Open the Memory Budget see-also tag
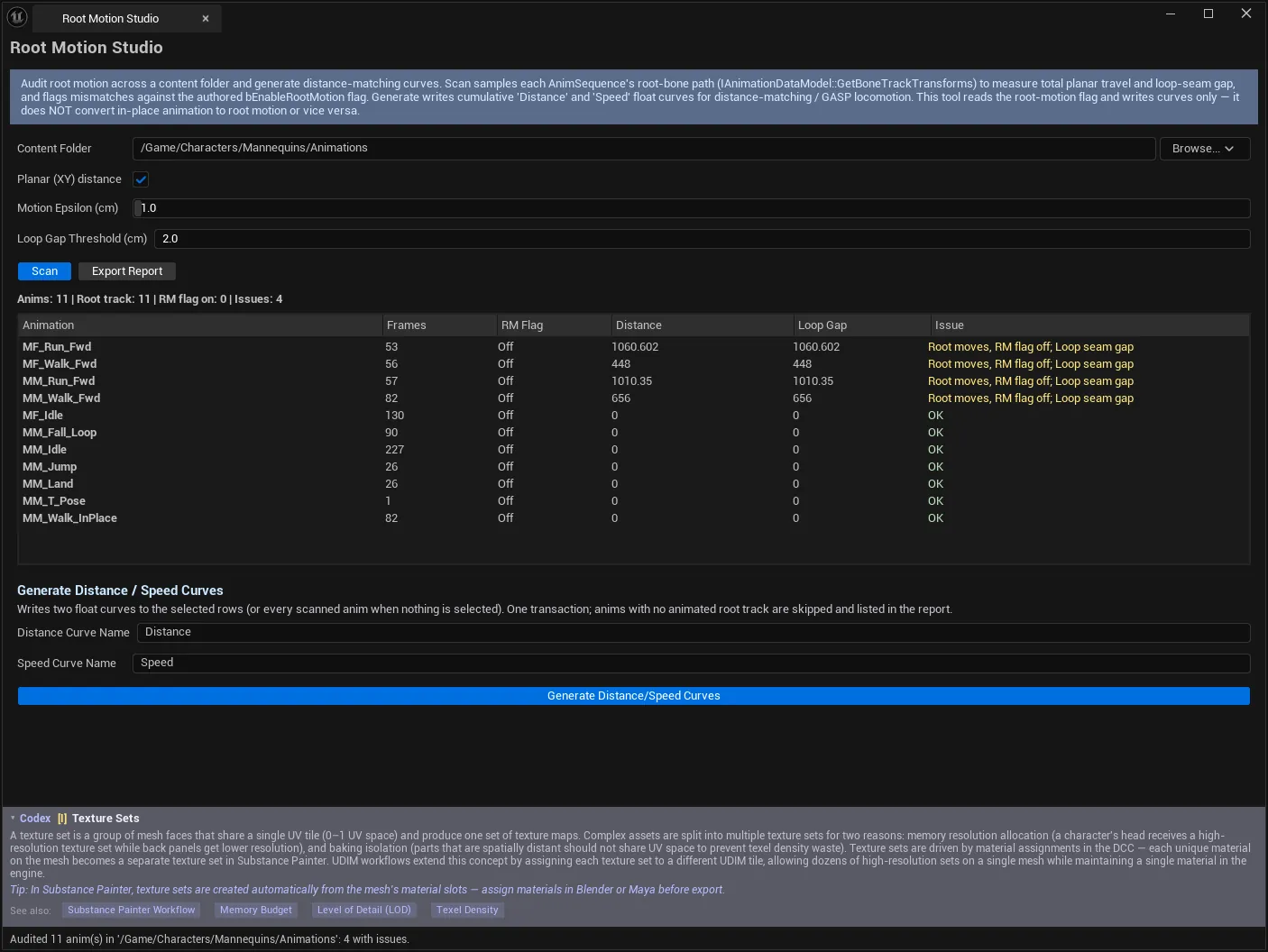The image size is (1268, 952). coord(256,911)
